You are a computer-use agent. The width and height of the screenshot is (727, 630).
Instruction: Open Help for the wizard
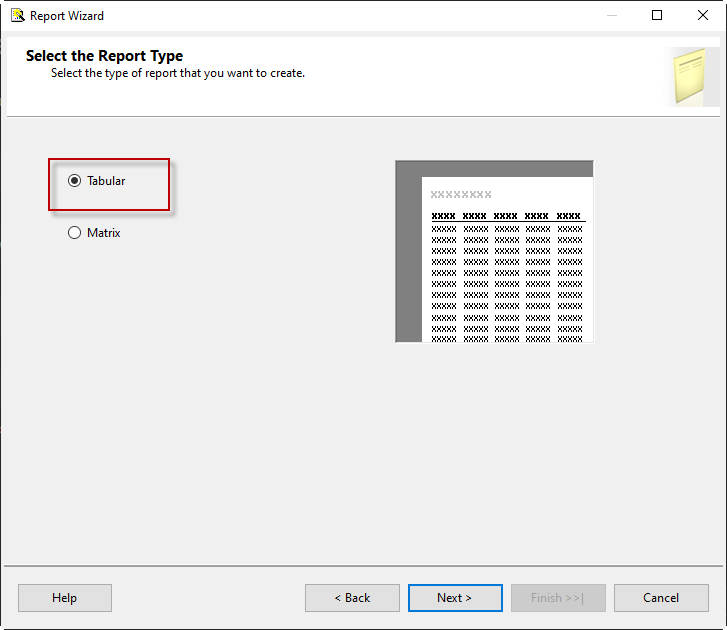(x=65, y=598)
